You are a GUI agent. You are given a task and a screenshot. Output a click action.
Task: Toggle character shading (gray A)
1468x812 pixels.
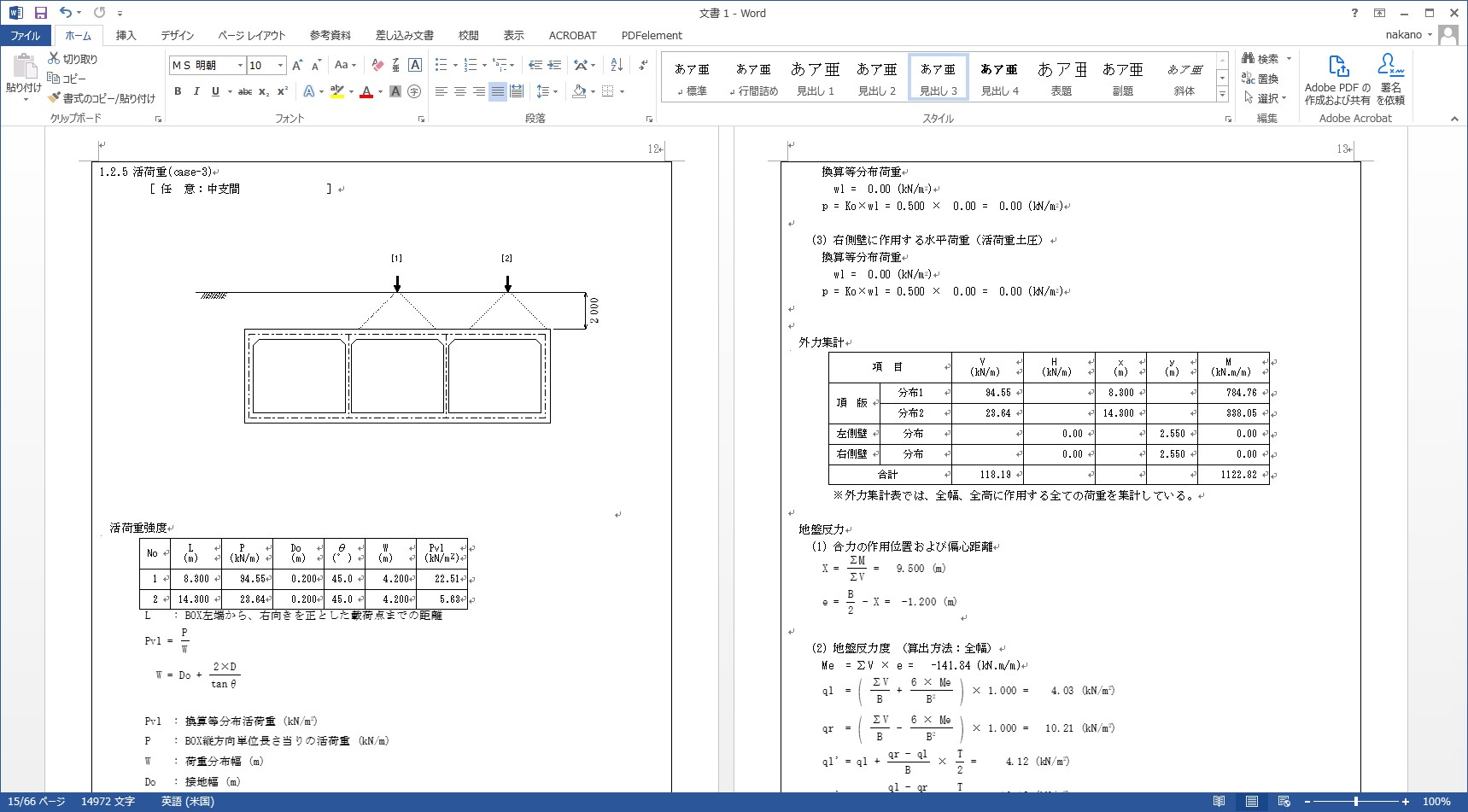coord(395,91)
